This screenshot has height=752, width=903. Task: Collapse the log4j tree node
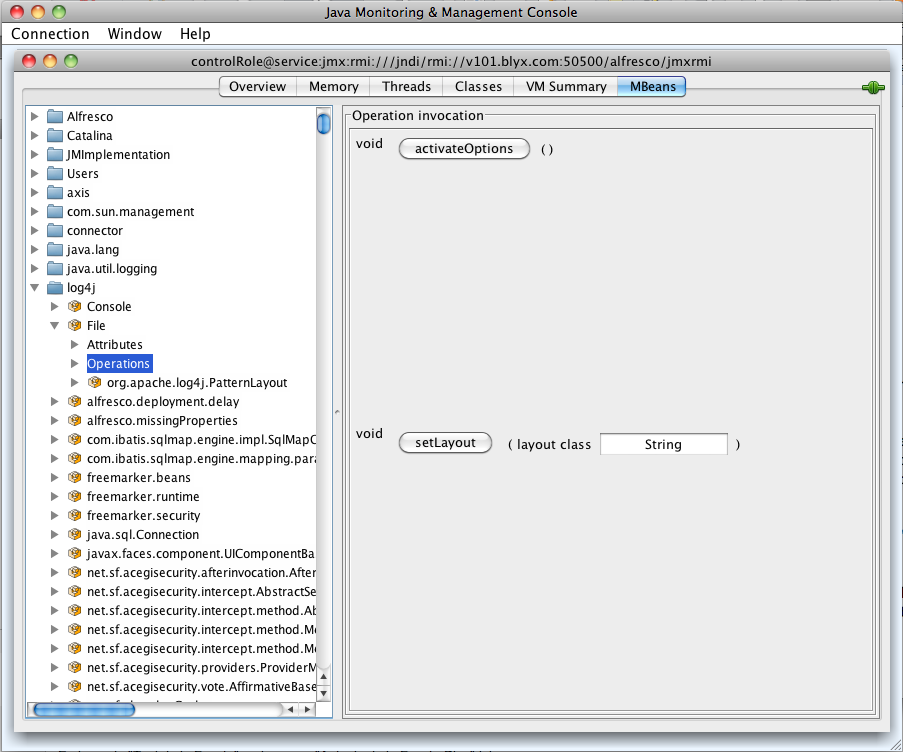(35, 287)
